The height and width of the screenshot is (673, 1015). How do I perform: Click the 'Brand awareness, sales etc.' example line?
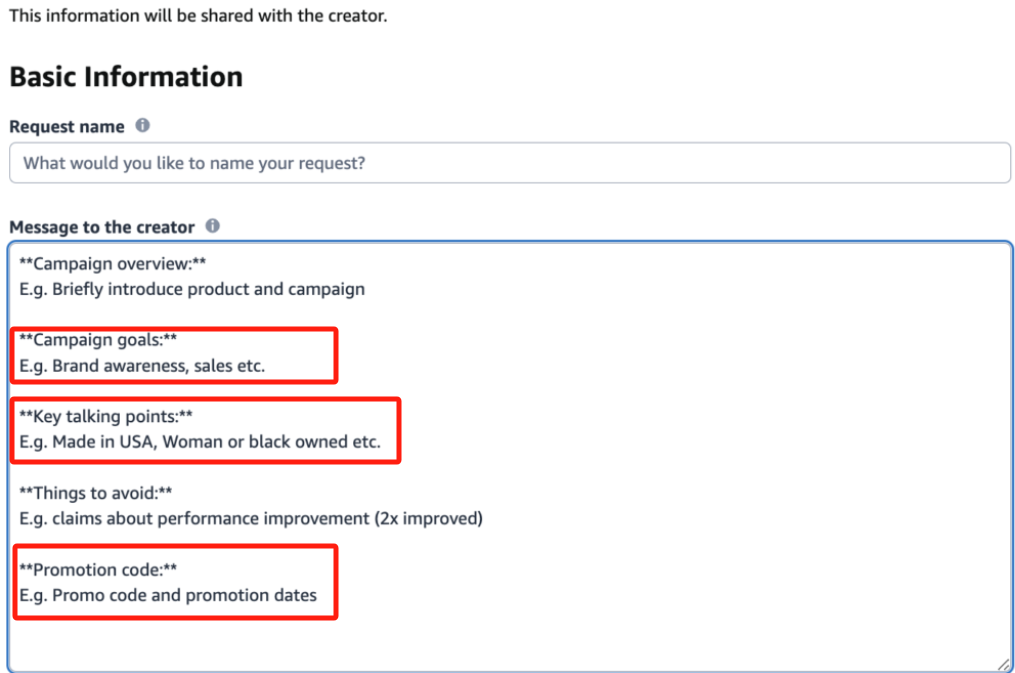(159, 366)
